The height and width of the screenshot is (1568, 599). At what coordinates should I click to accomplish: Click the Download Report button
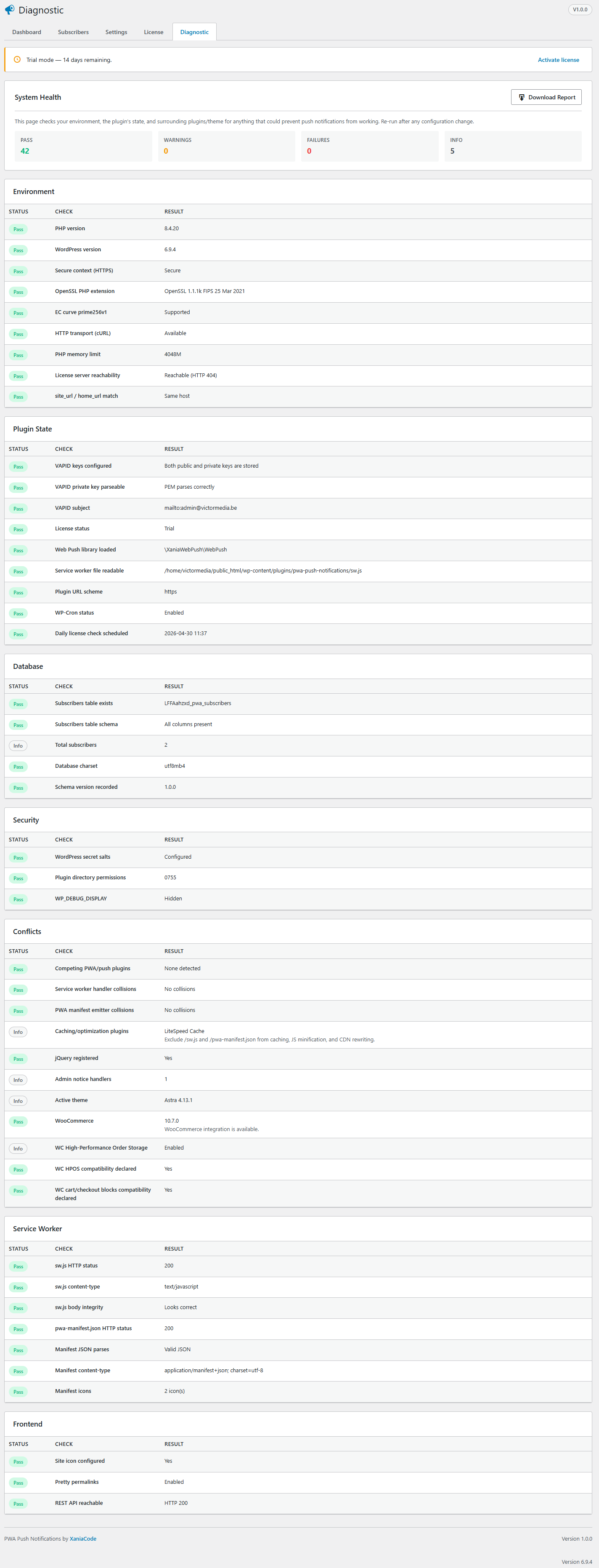[546, 97]
